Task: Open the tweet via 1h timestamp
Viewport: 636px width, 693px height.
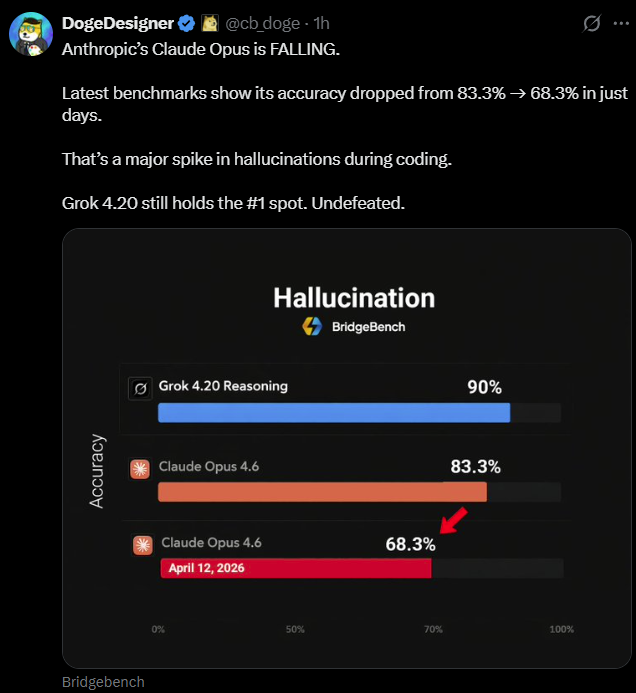Action: [x=321, y=23]
